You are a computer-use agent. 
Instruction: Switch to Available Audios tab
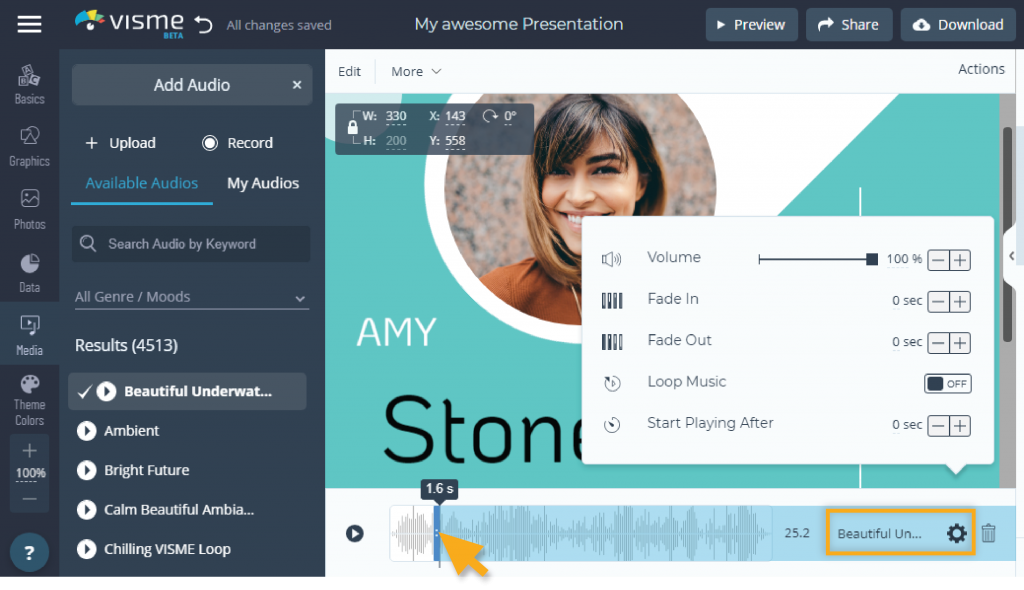tap(141, 183)
